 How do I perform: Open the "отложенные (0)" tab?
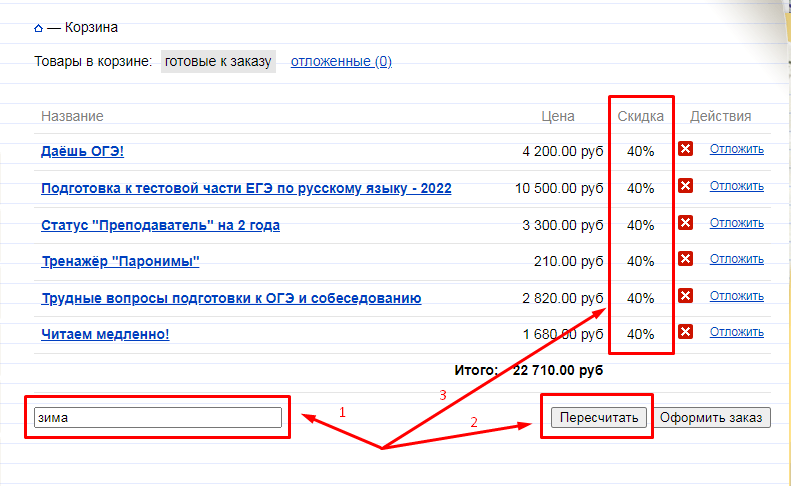[x=341, y=62]
